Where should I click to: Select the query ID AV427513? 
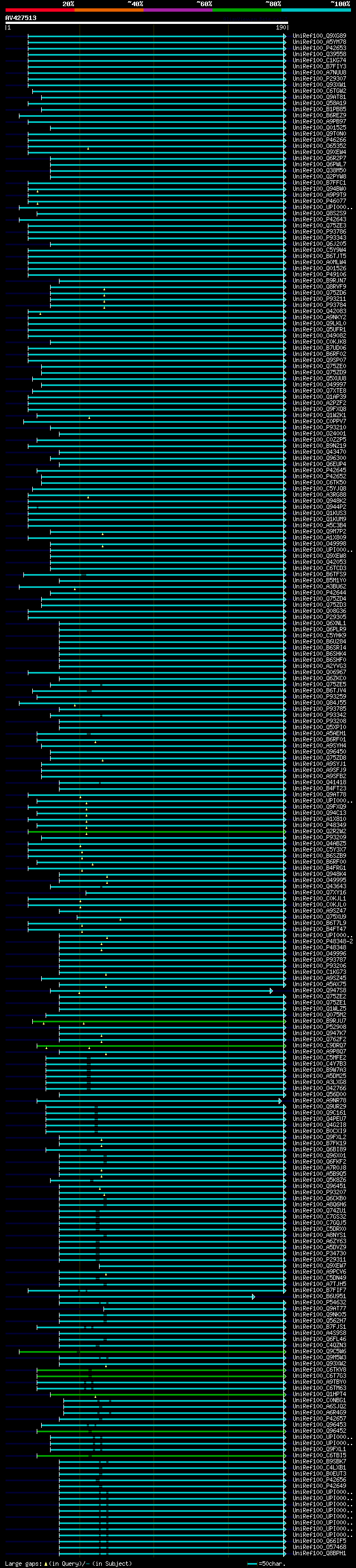pos(21,18)
